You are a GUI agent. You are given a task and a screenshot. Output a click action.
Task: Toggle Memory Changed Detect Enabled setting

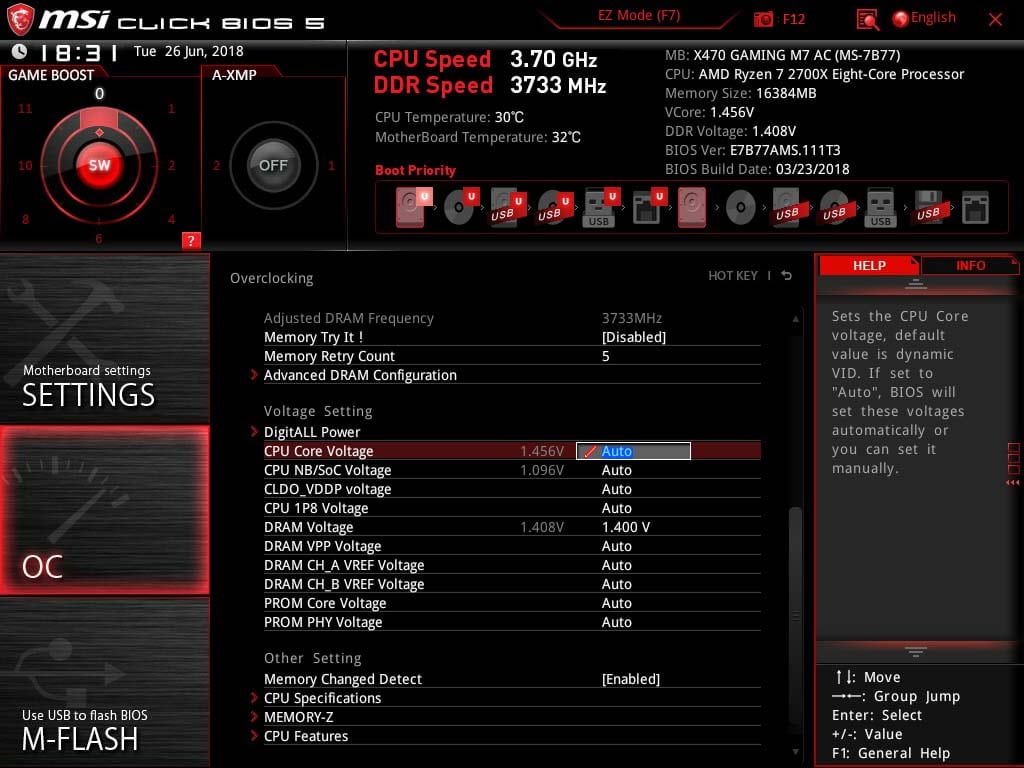pos(631,679)
